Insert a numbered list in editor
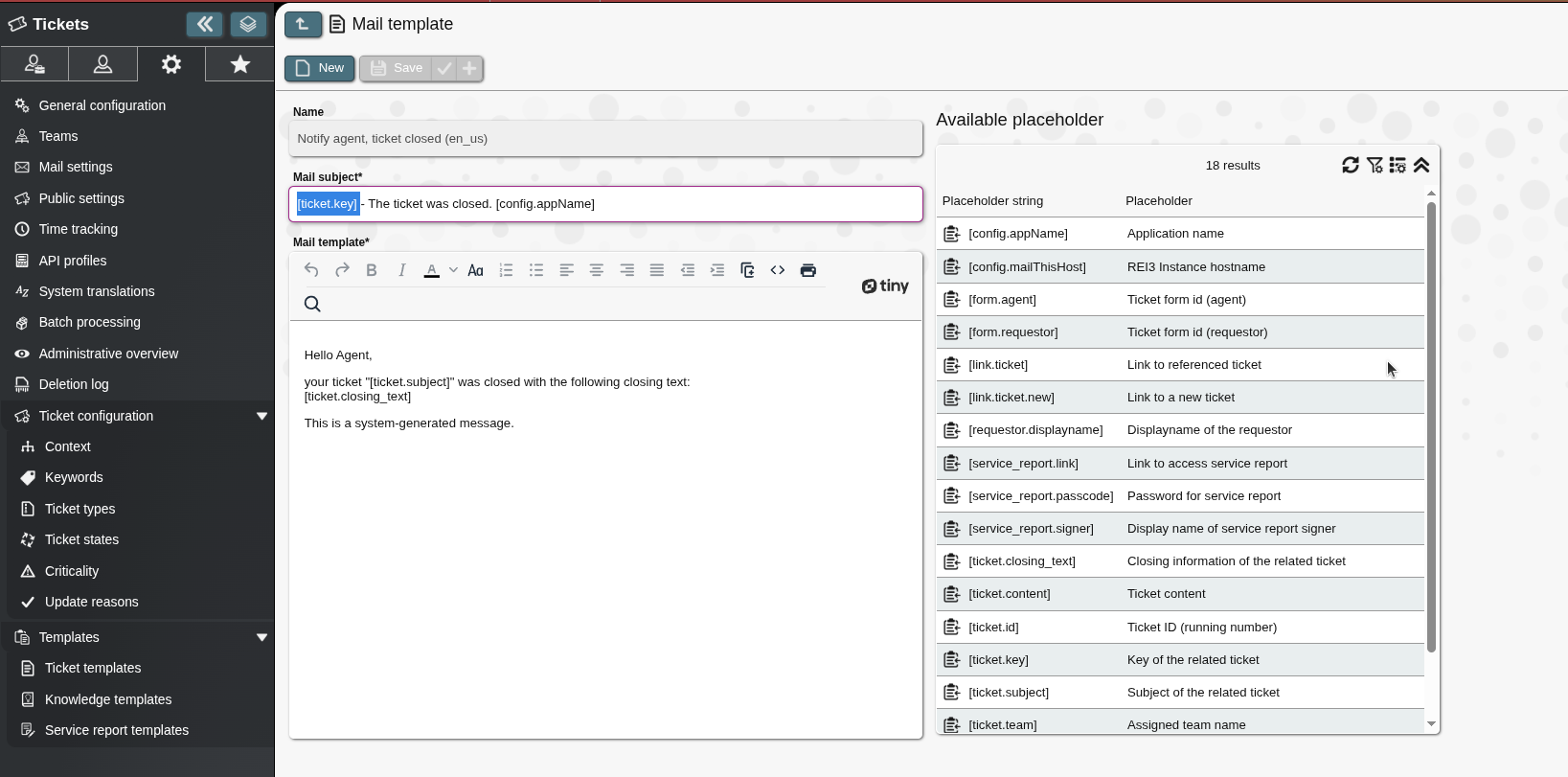This screenshot has height=777, width=1568. click(506, 270)
